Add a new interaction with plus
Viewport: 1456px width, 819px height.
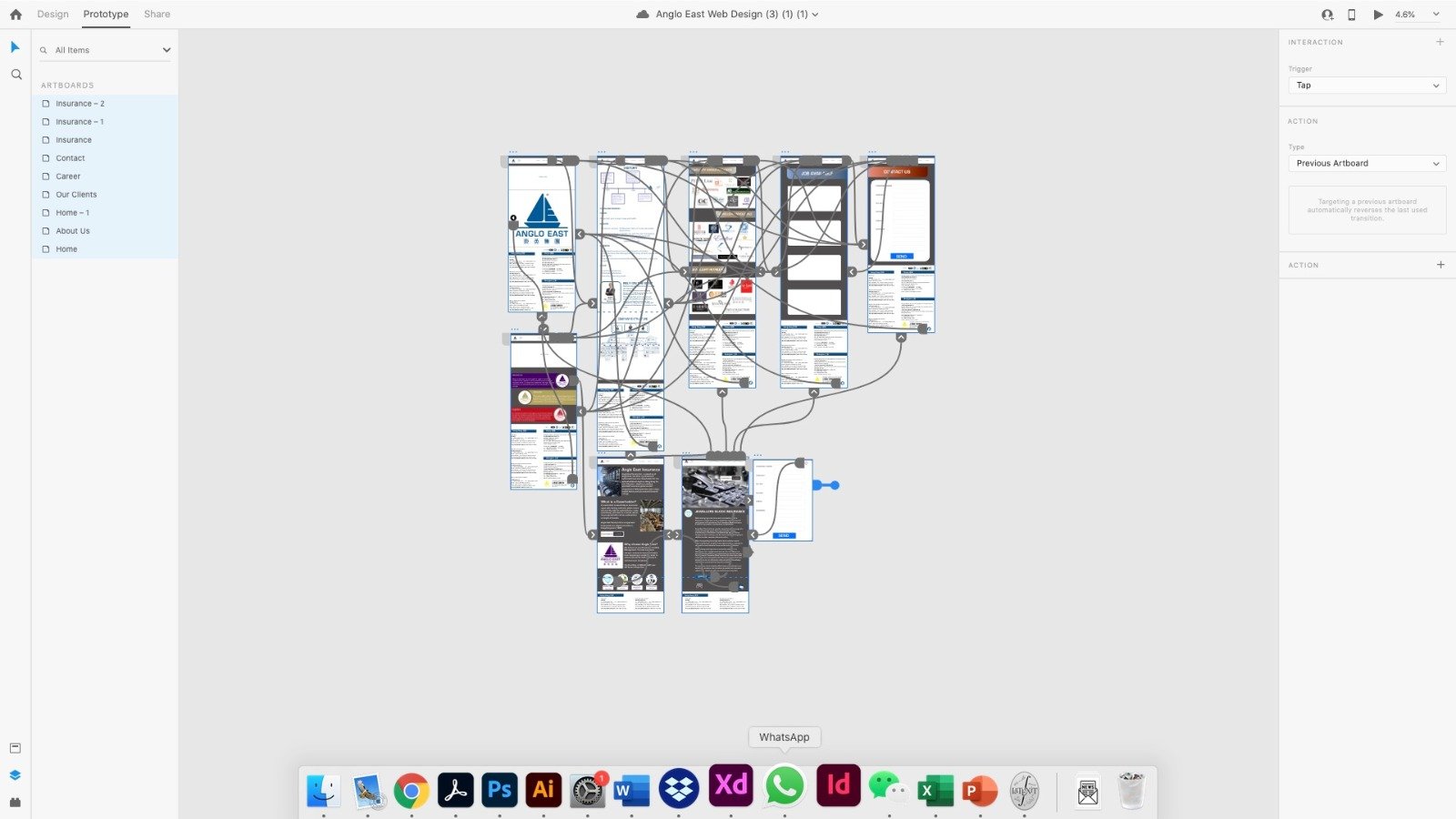pos(1440,42)
